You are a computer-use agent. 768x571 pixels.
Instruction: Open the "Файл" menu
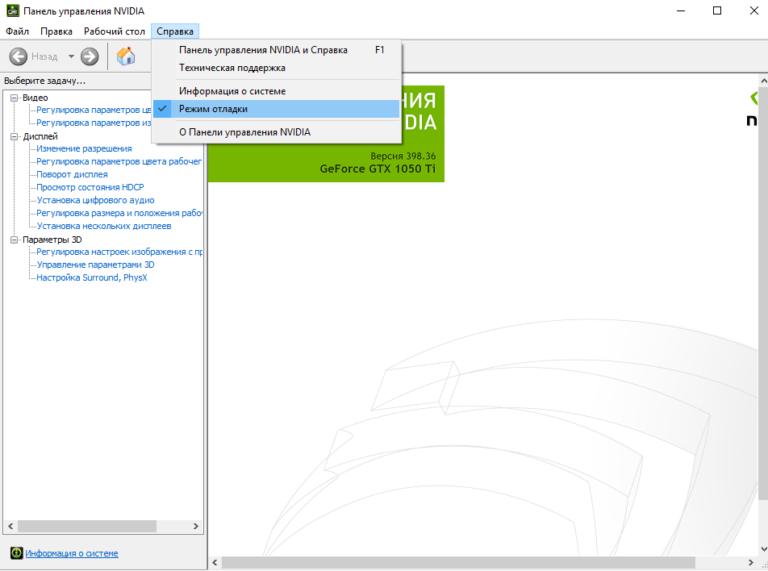pyautogui.click(x=17, y=31)
